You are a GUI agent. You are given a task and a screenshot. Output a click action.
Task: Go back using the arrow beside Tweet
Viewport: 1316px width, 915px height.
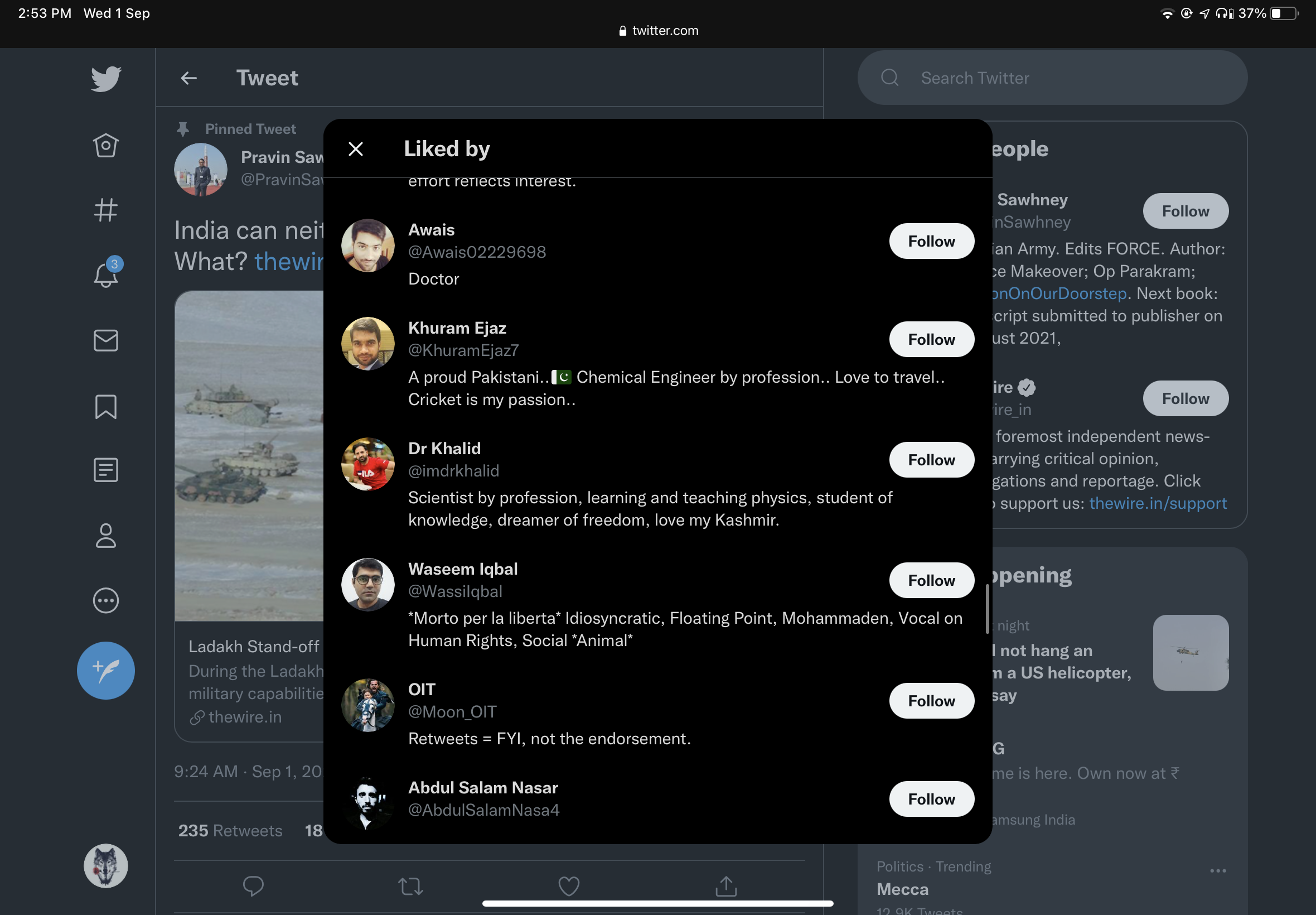click(x=189, y=78)
